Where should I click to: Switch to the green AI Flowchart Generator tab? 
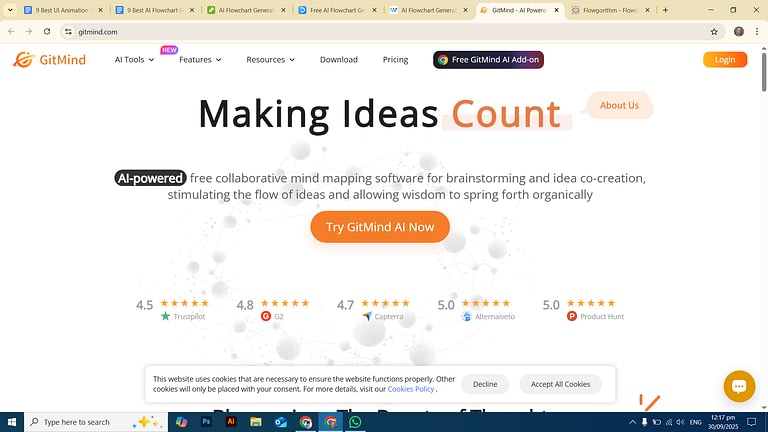coord(246,10)
